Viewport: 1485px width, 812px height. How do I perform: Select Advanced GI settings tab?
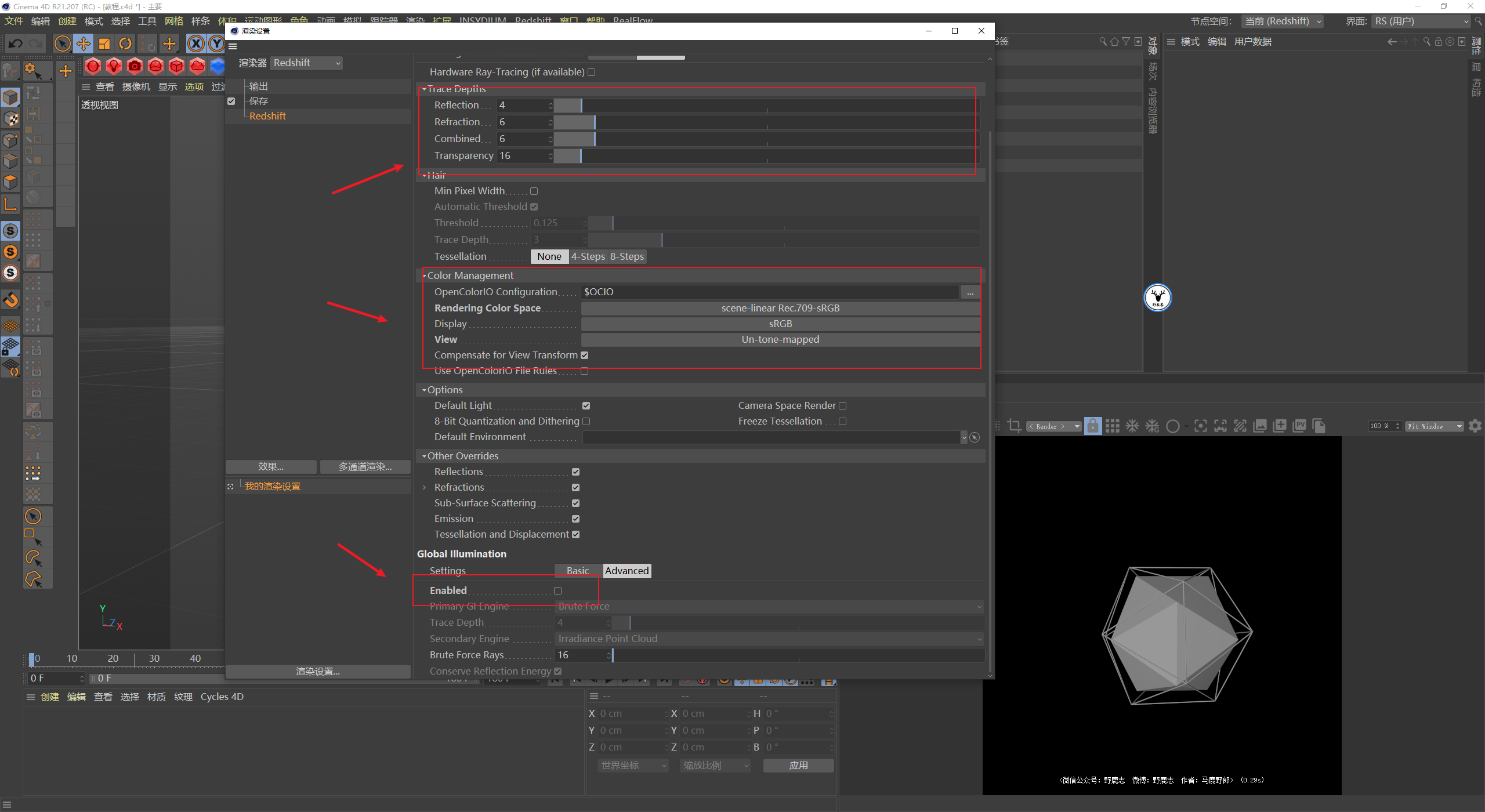click(626, 571)
